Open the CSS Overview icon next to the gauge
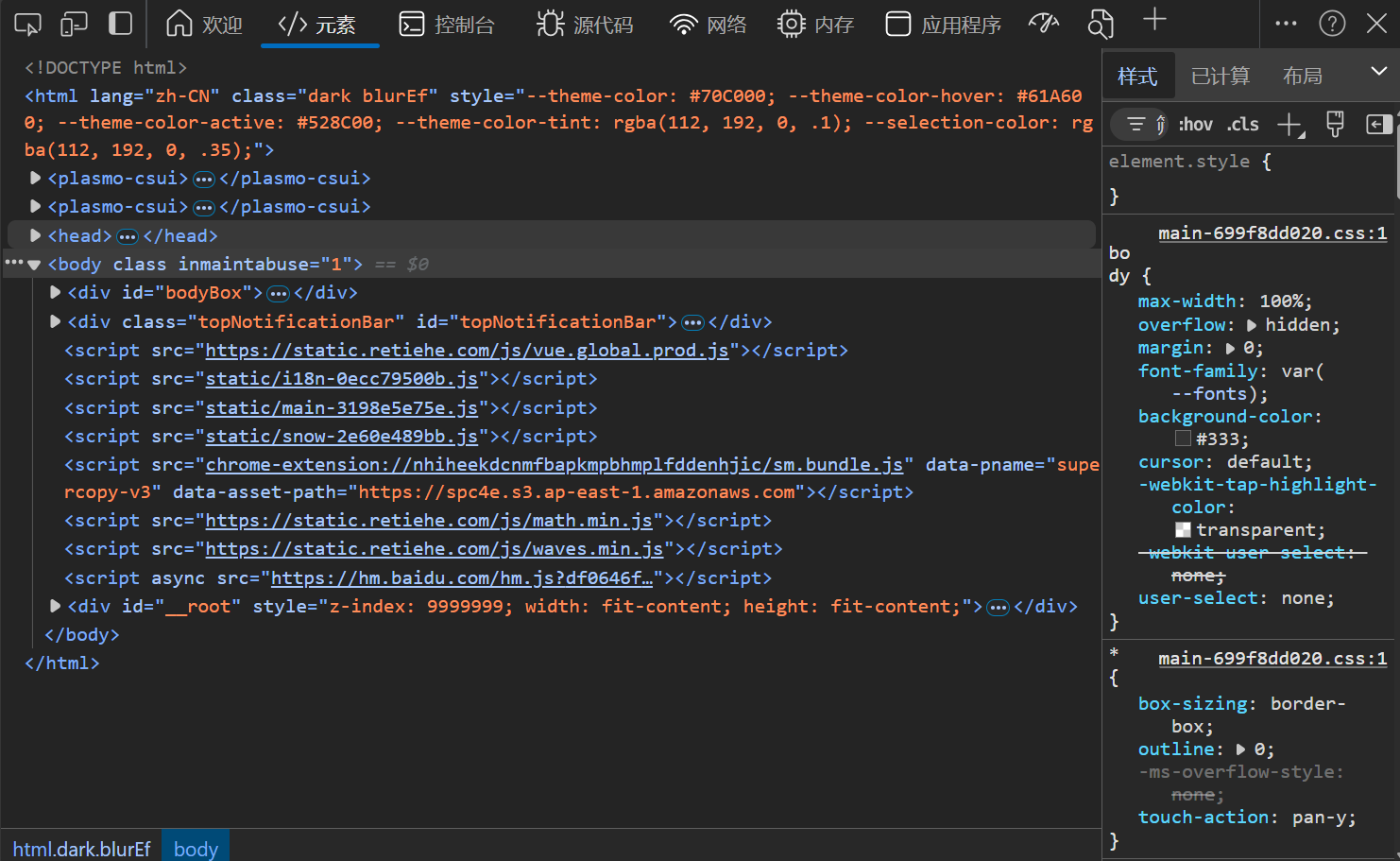Viewport: 1400px width, 861px height. [1101, 24]
